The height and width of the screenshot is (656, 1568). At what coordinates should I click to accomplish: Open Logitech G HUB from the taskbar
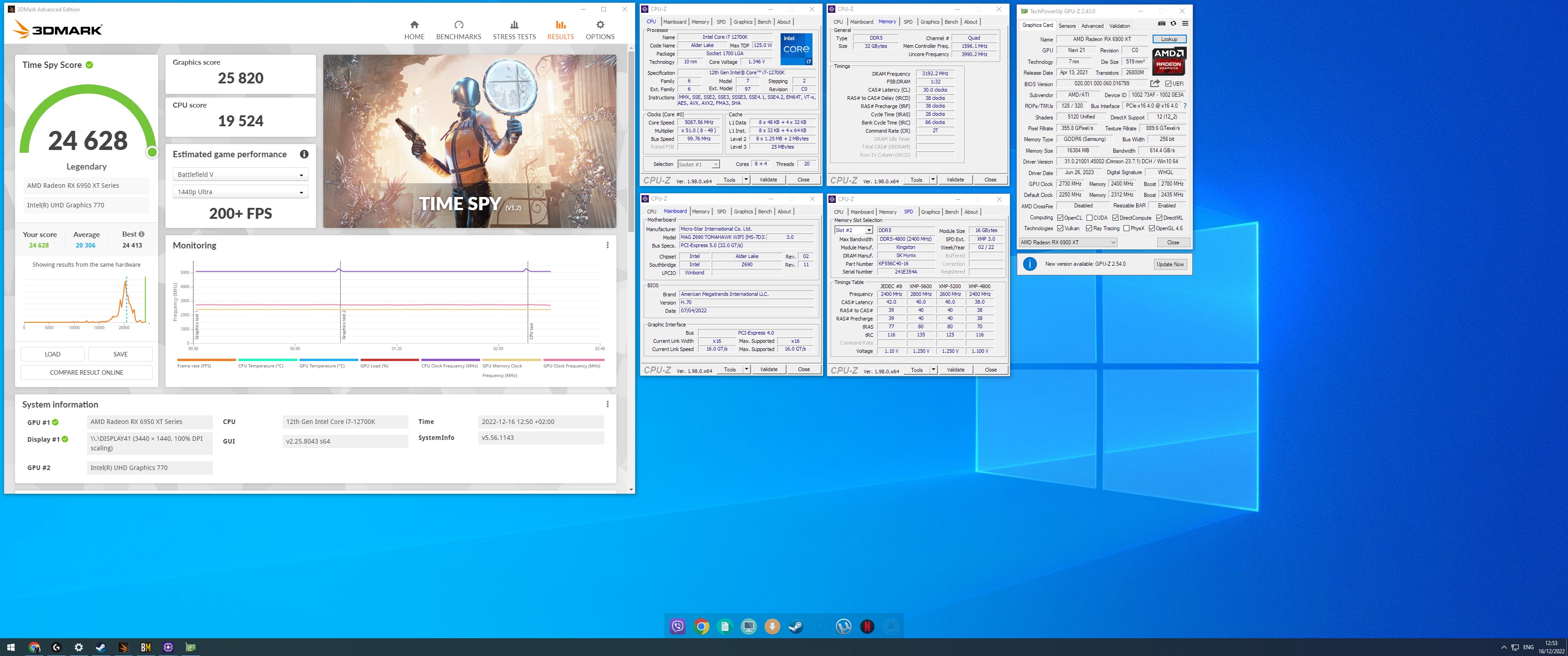(57, 647)
